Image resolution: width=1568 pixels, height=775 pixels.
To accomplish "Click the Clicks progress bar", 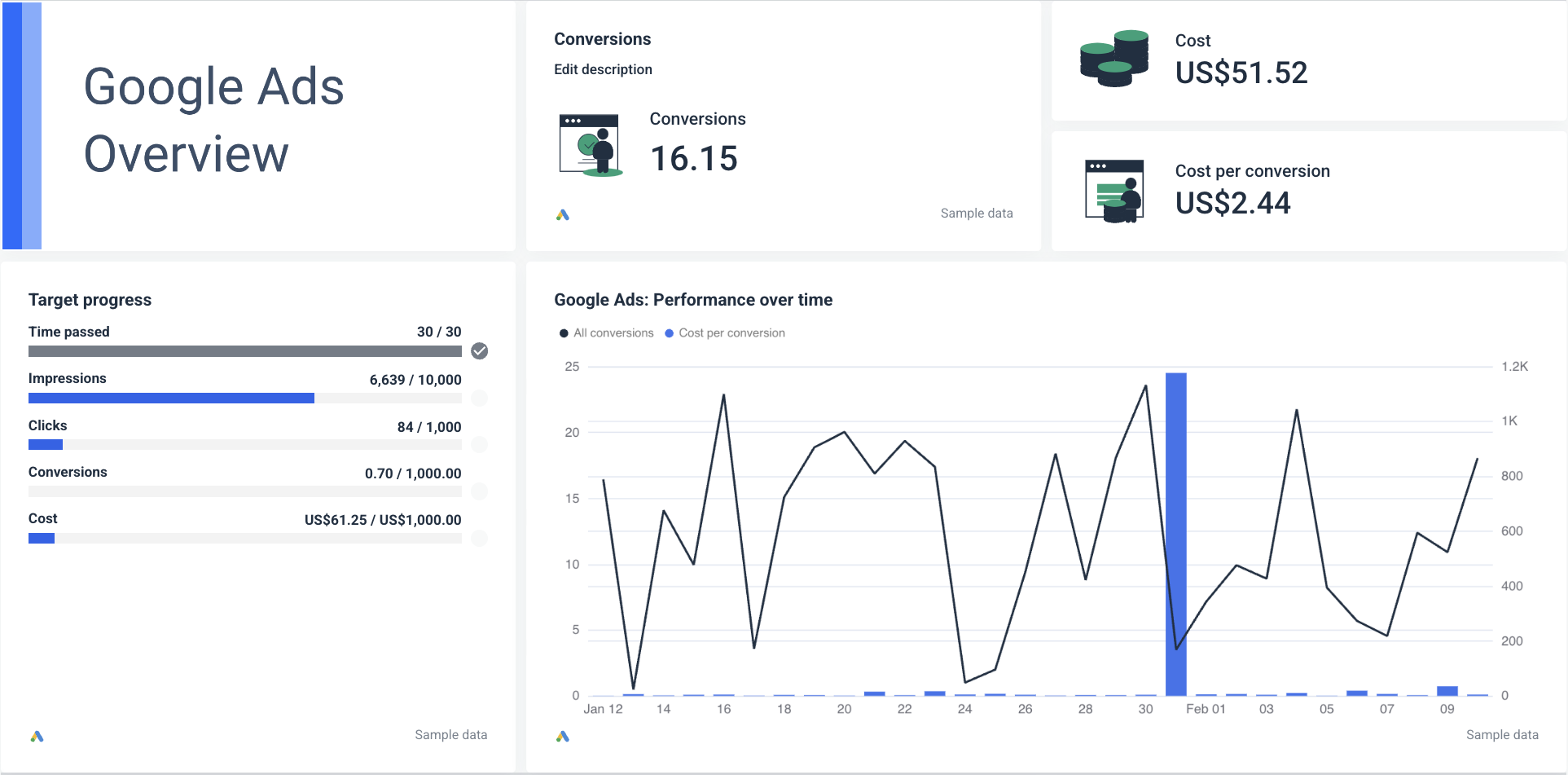I will pyautogui.click(x=245, y=445).
